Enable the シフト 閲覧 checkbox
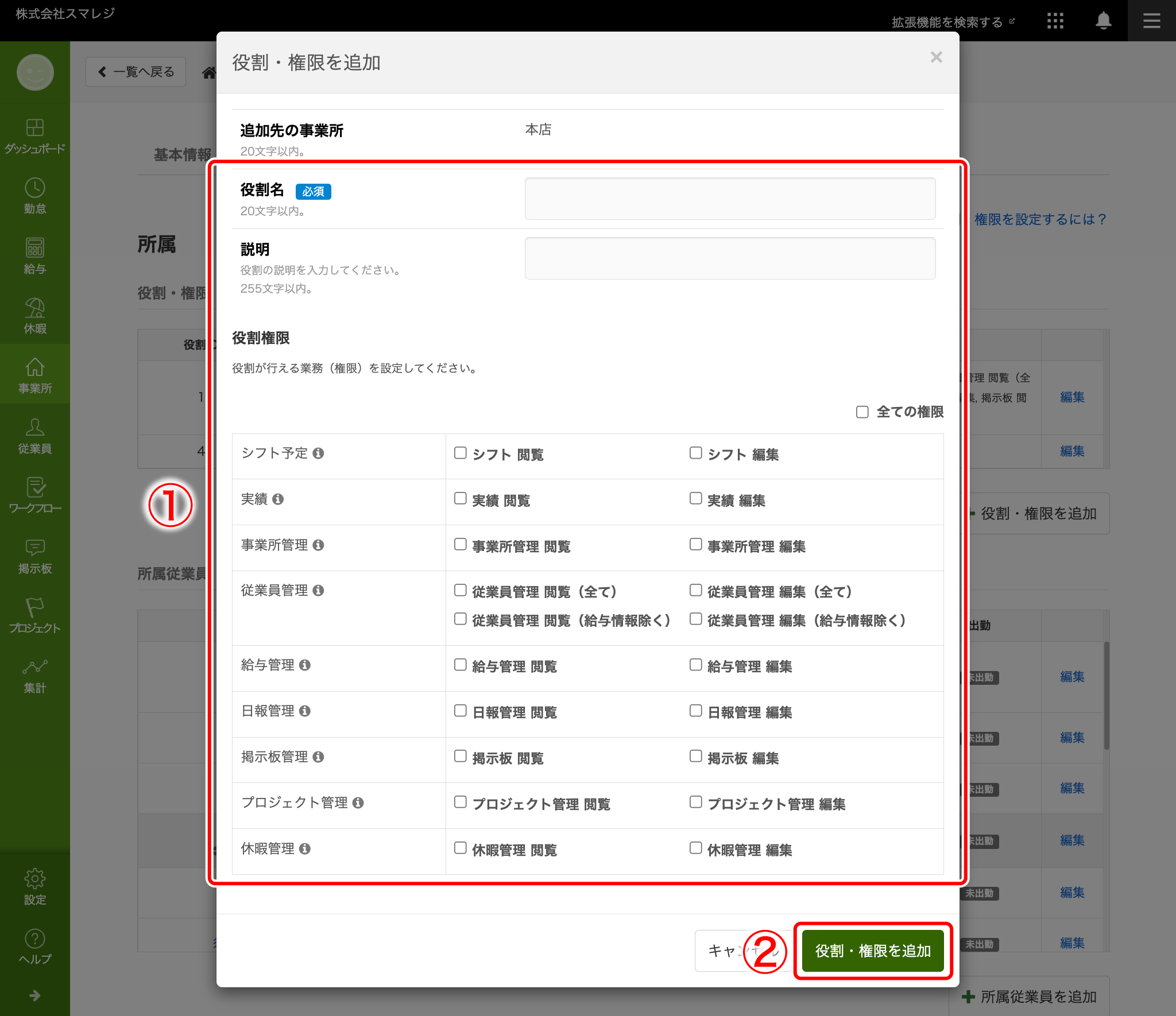Image resolution: width=1176 pixels, height=1016 pixels. 460,453
